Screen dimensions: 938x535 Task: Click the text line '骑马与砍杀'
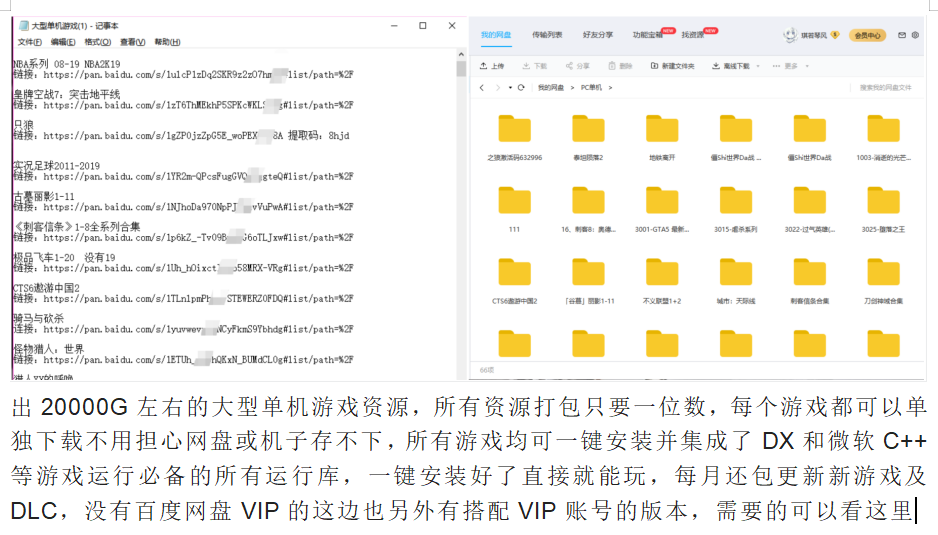coord(38,318)
